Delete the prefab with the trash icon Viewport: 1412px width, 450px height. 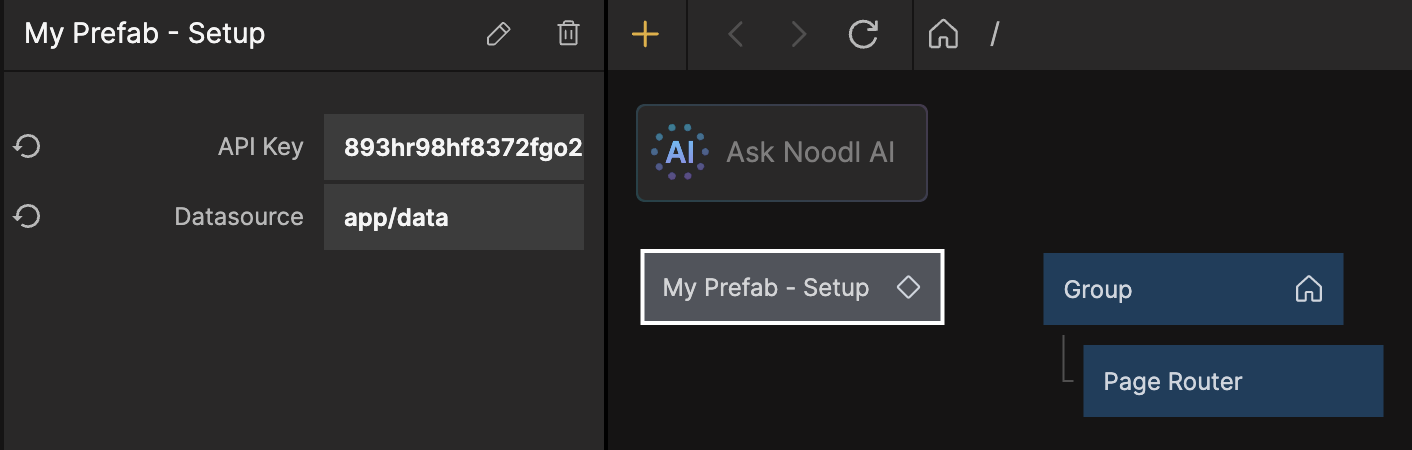click(568, 34)
